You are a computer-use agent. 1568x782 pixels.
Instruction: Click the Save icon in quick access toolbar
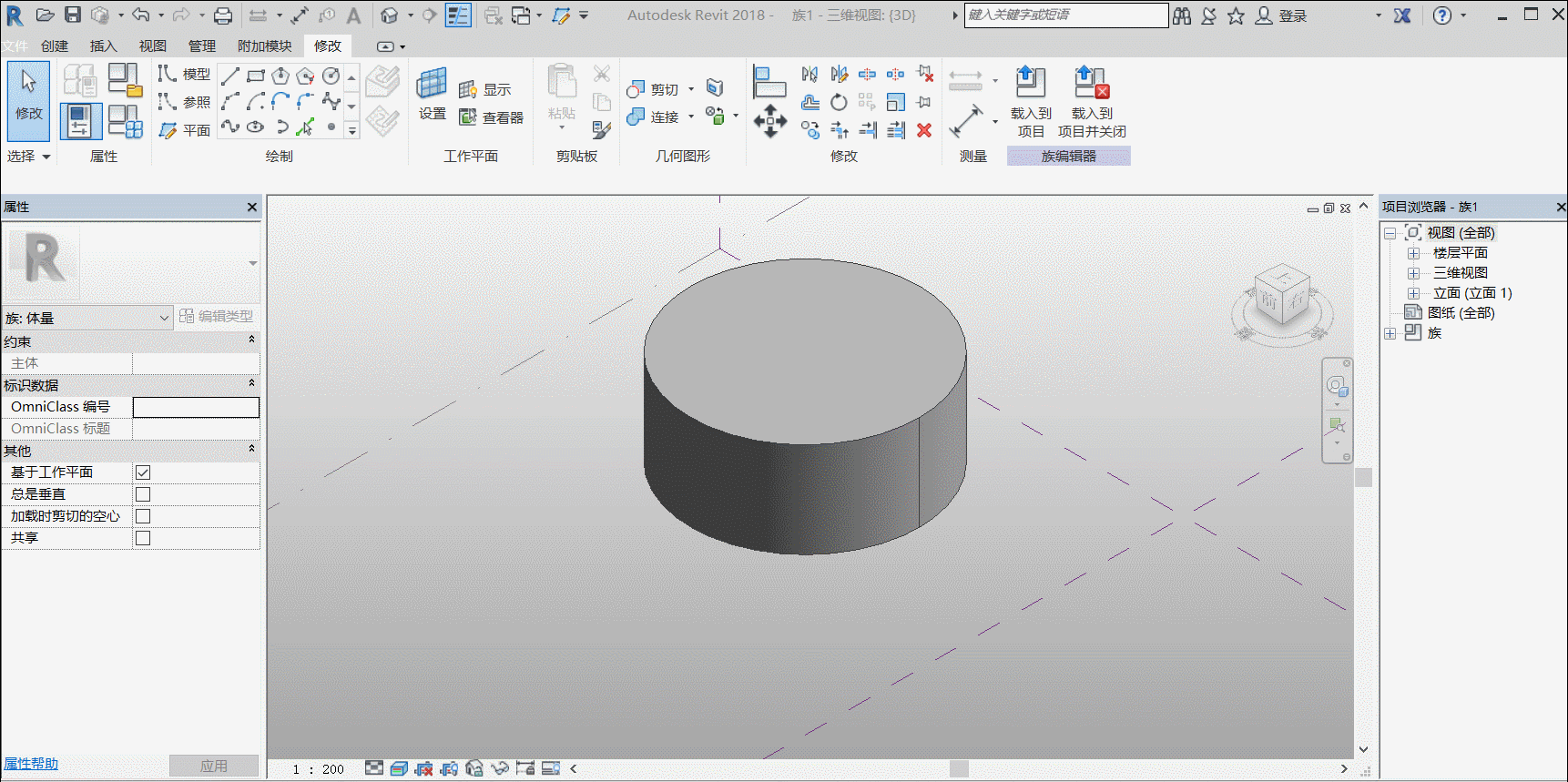pos(73,15)
